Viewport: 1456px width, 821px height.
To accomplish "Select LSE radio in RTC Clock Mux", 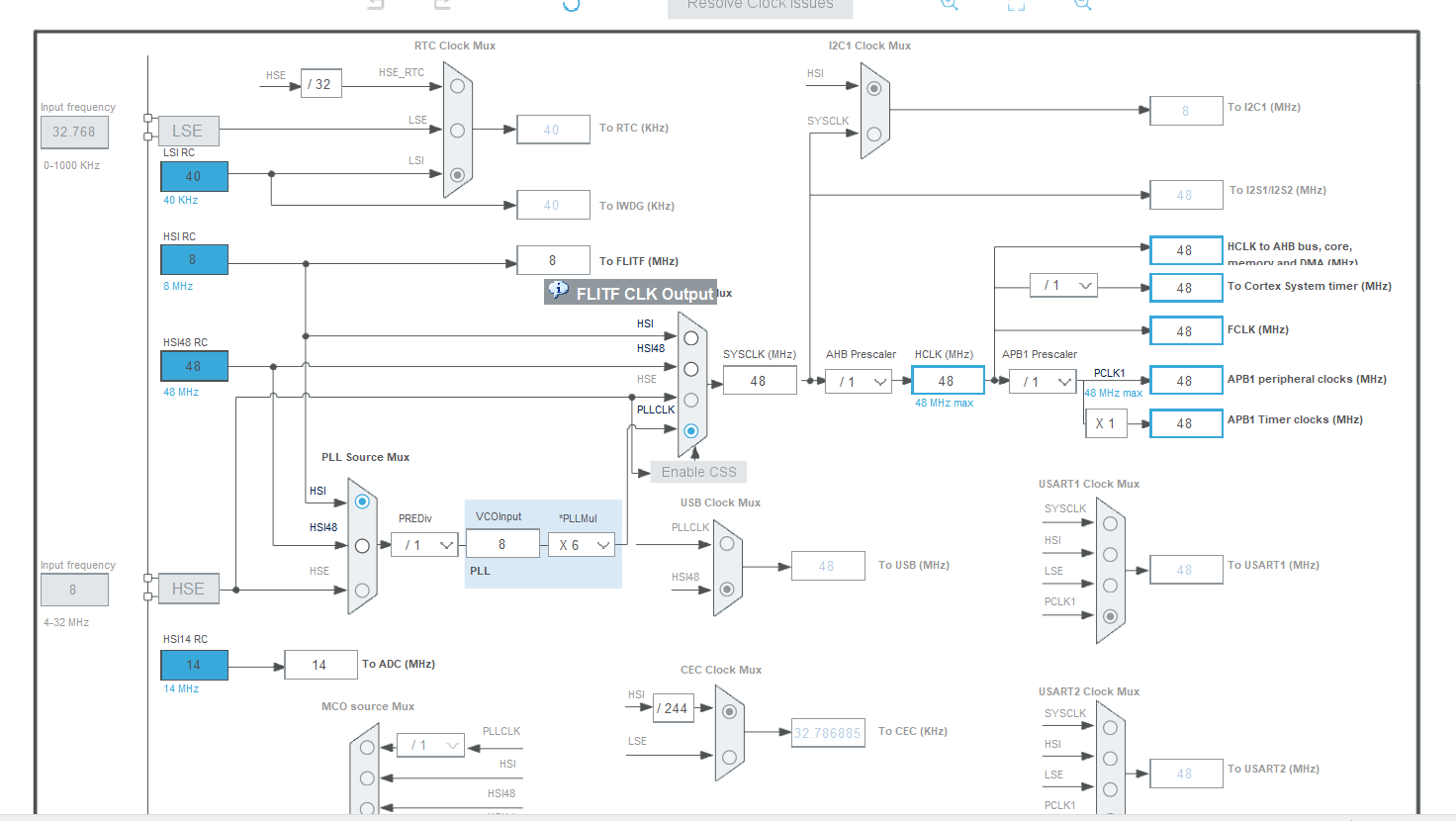I will [457, 130].
